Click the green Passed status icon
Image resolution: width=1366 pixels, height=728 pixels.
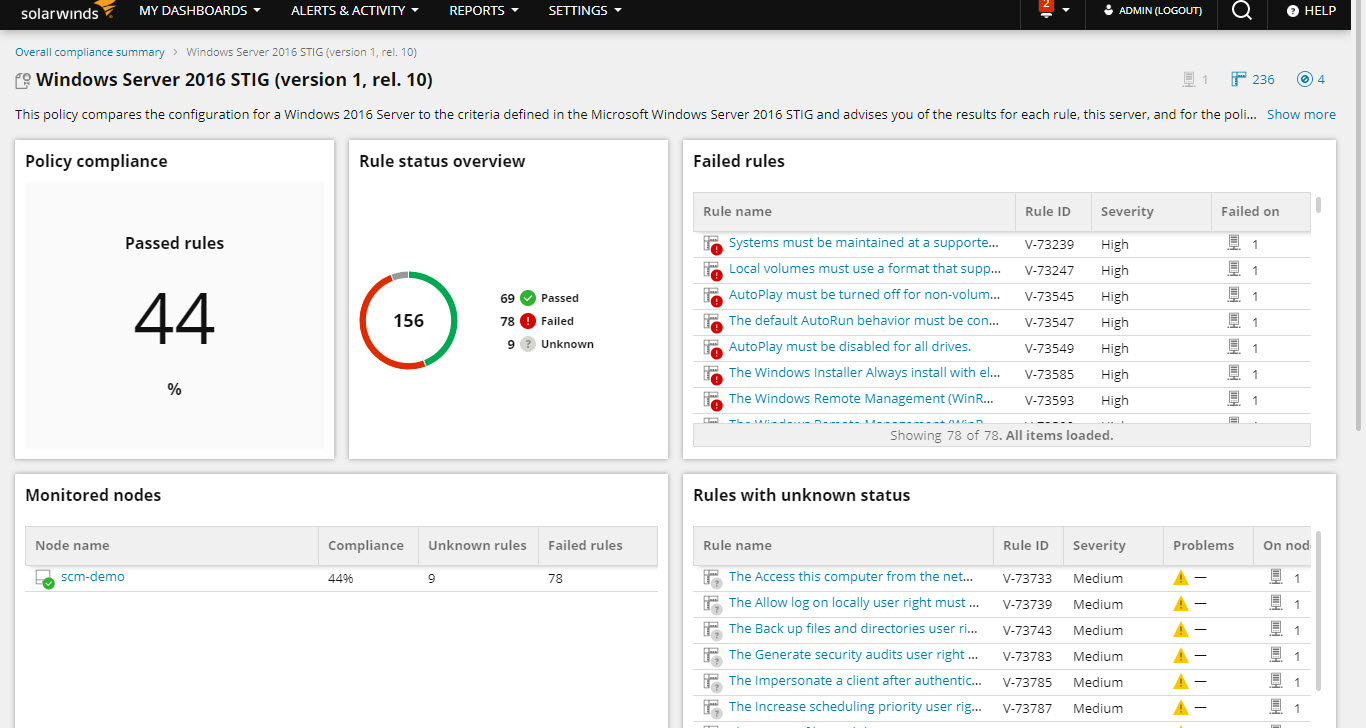point(528,298)
